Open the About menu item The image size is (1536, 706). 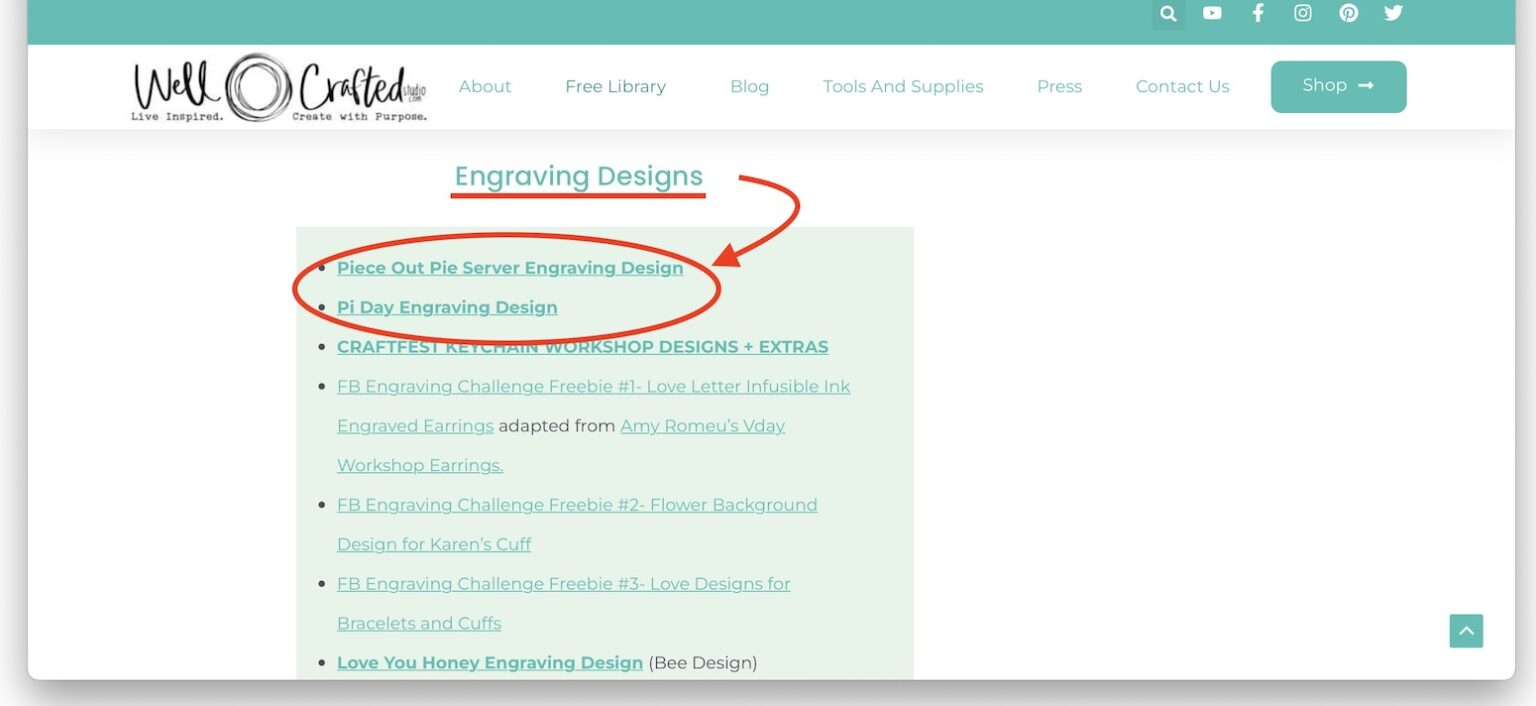click(485, 86)
